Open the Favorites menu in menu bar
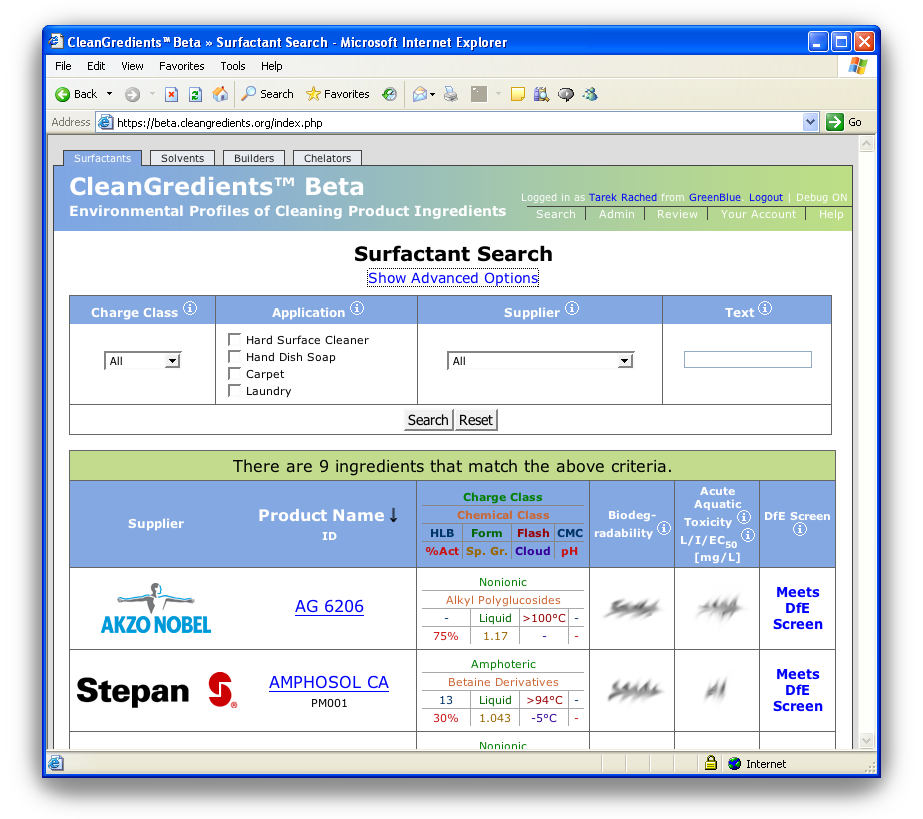The height and width of the screenshot is (819, 923). (x=182, y=66)
